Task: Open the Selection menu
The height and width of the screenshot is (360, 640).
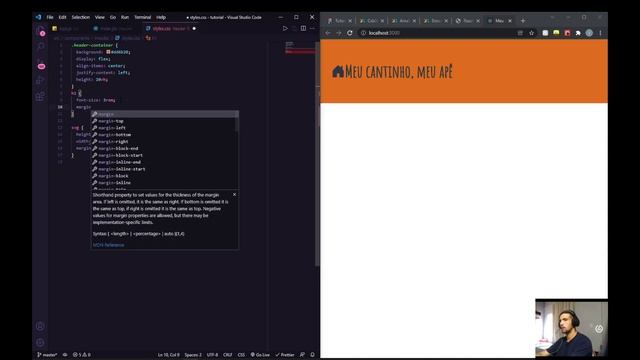Action: coord(80,17)
